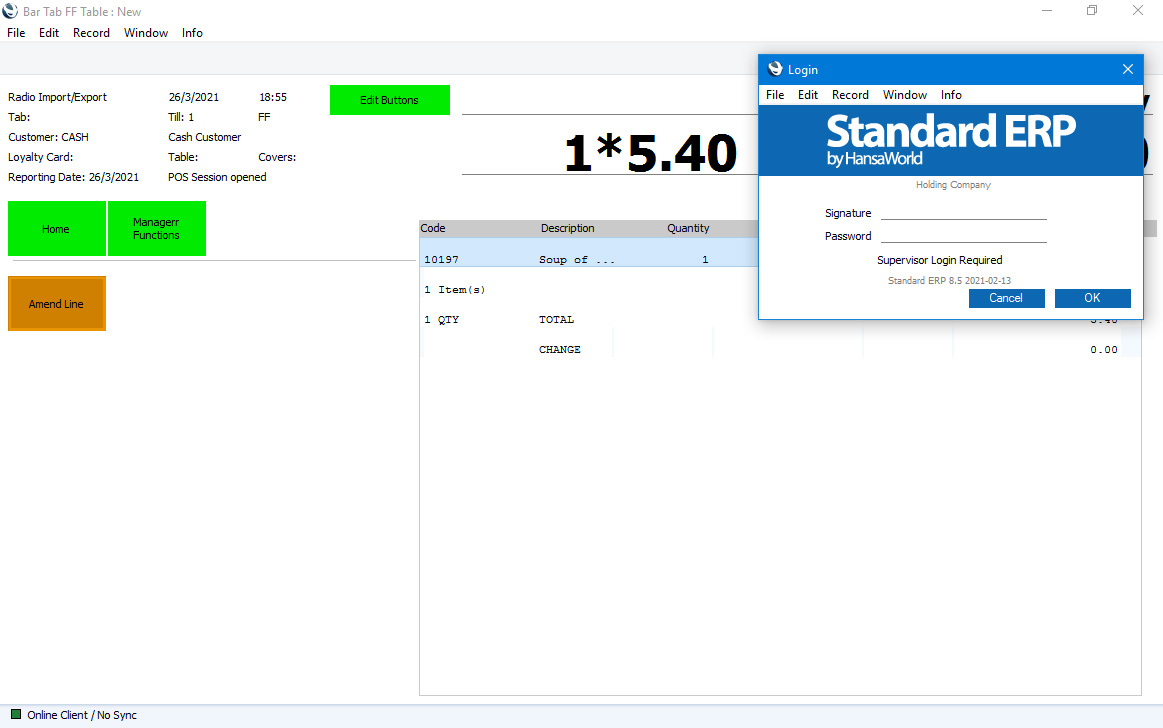Image resolution: width=1163 pixels, height=728 pixels.
Task: Cancel the supervisor login
Action: (x=1006, y=298)
